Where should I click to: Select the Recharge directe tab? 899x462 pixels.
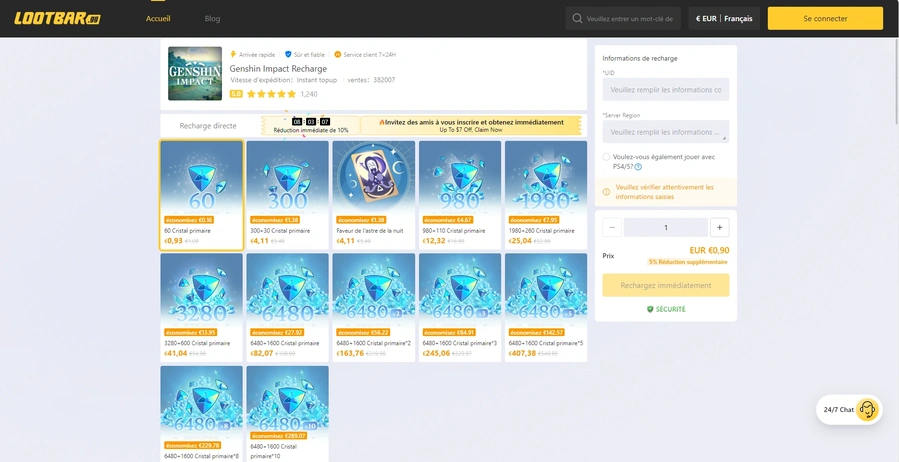coord(208,126)
